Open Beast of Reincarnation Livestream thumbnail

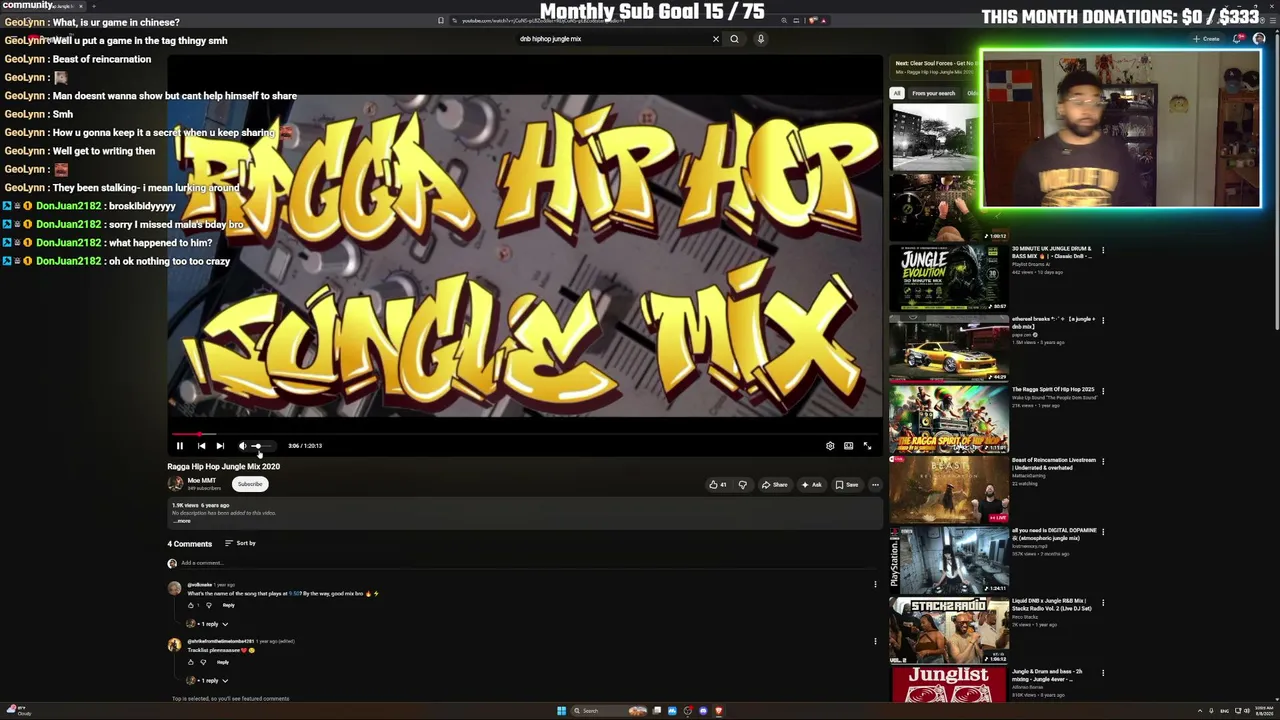[x=949, y=490]
